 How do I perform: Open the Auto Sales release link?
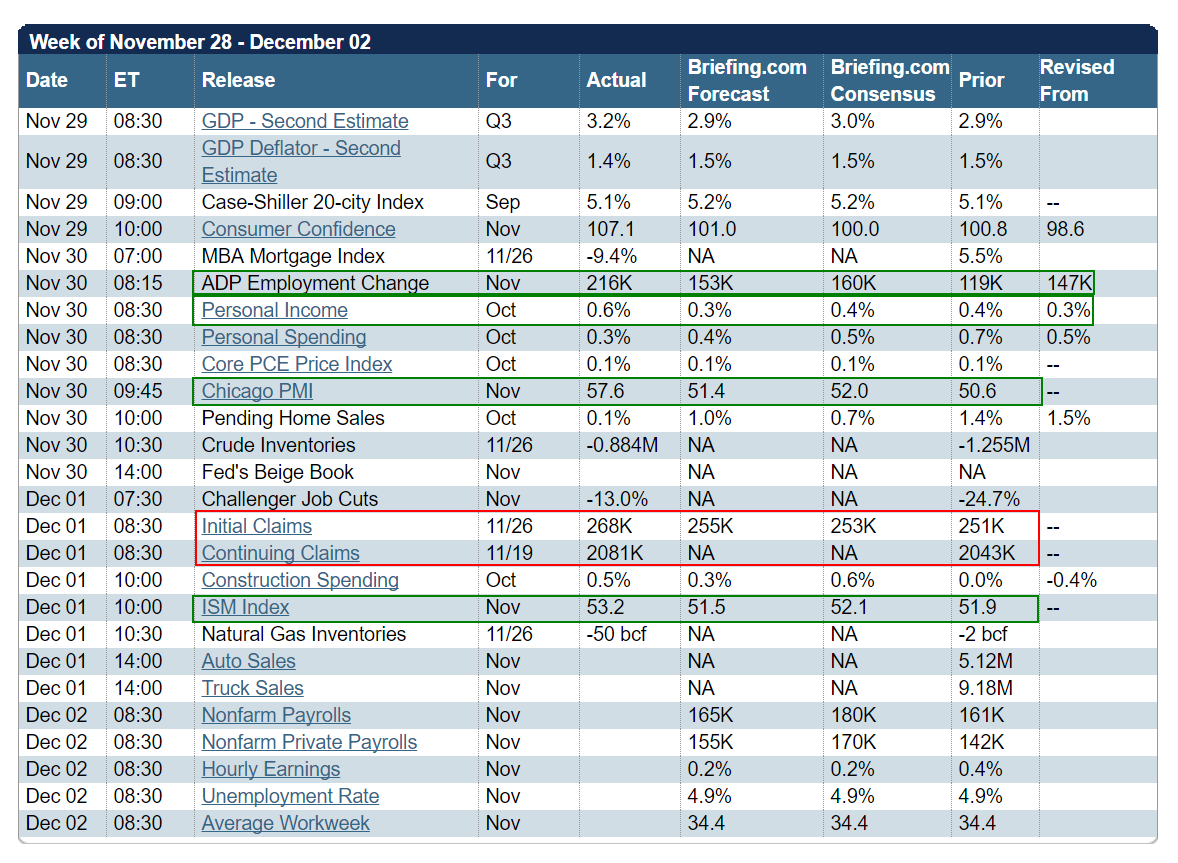click(x=248, y=661)
